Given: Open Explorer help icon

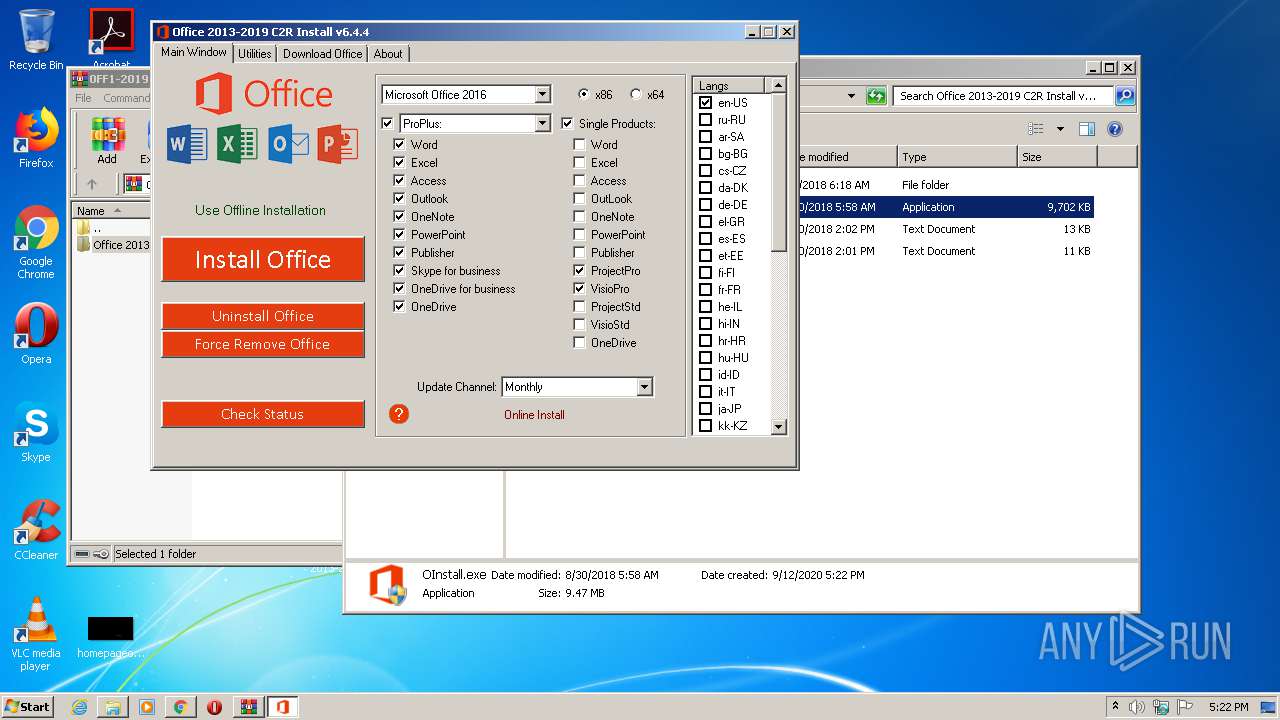Looking at the screenshot, I should tap(1115, 129).
